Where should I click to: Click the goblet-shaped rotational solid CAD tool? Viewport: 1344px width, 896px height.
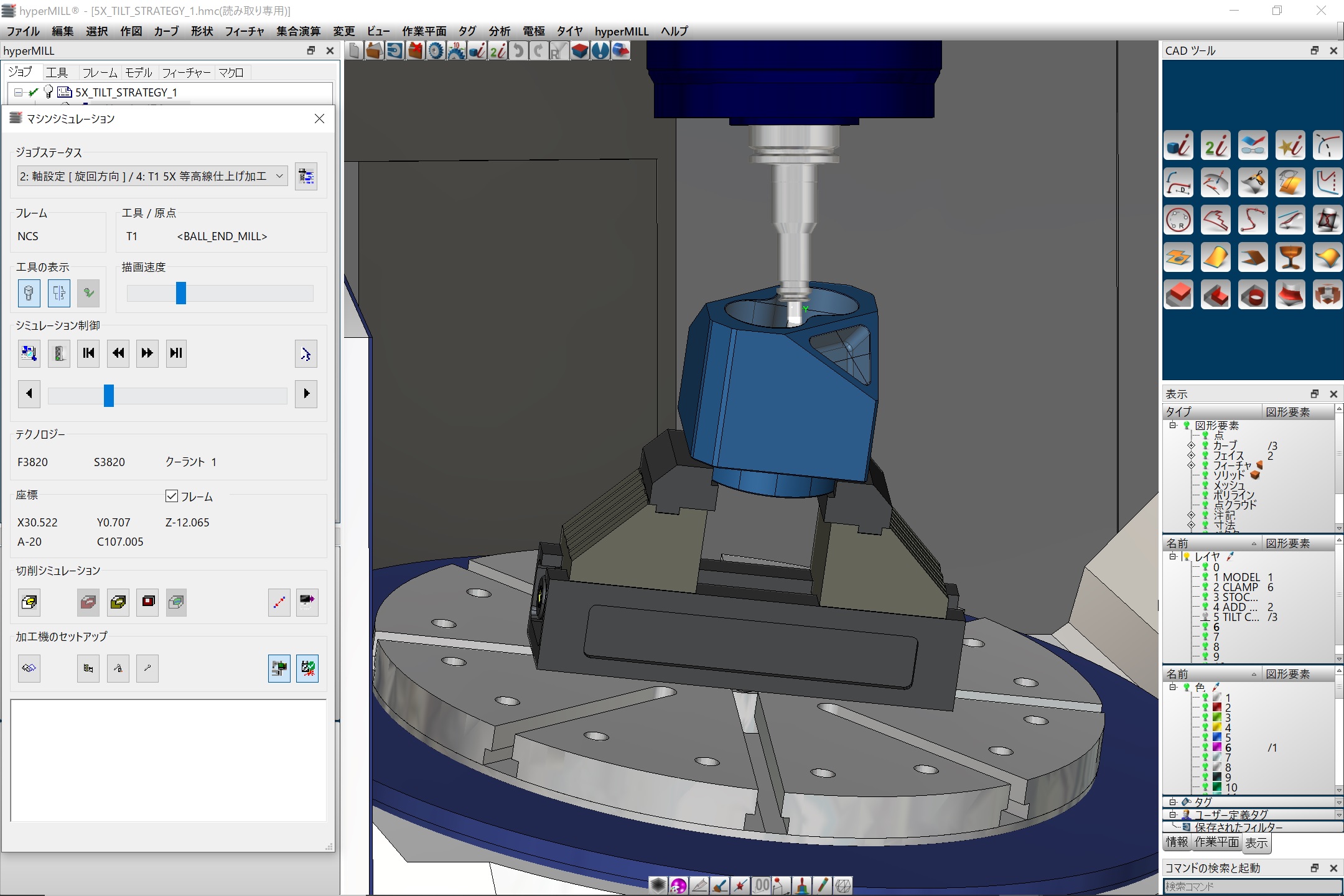pos(1290,257)
